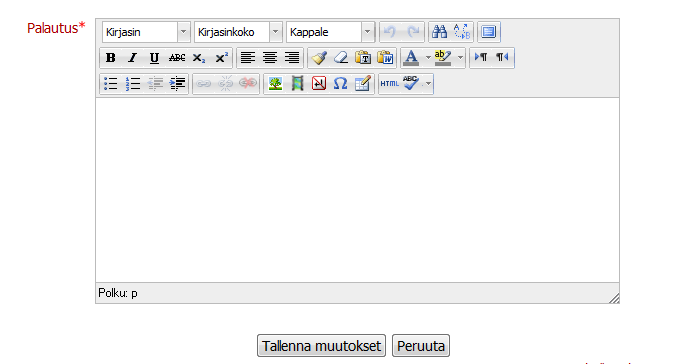Insert a table
Viewport: 698px width, 364px height.
click(363, 84)
